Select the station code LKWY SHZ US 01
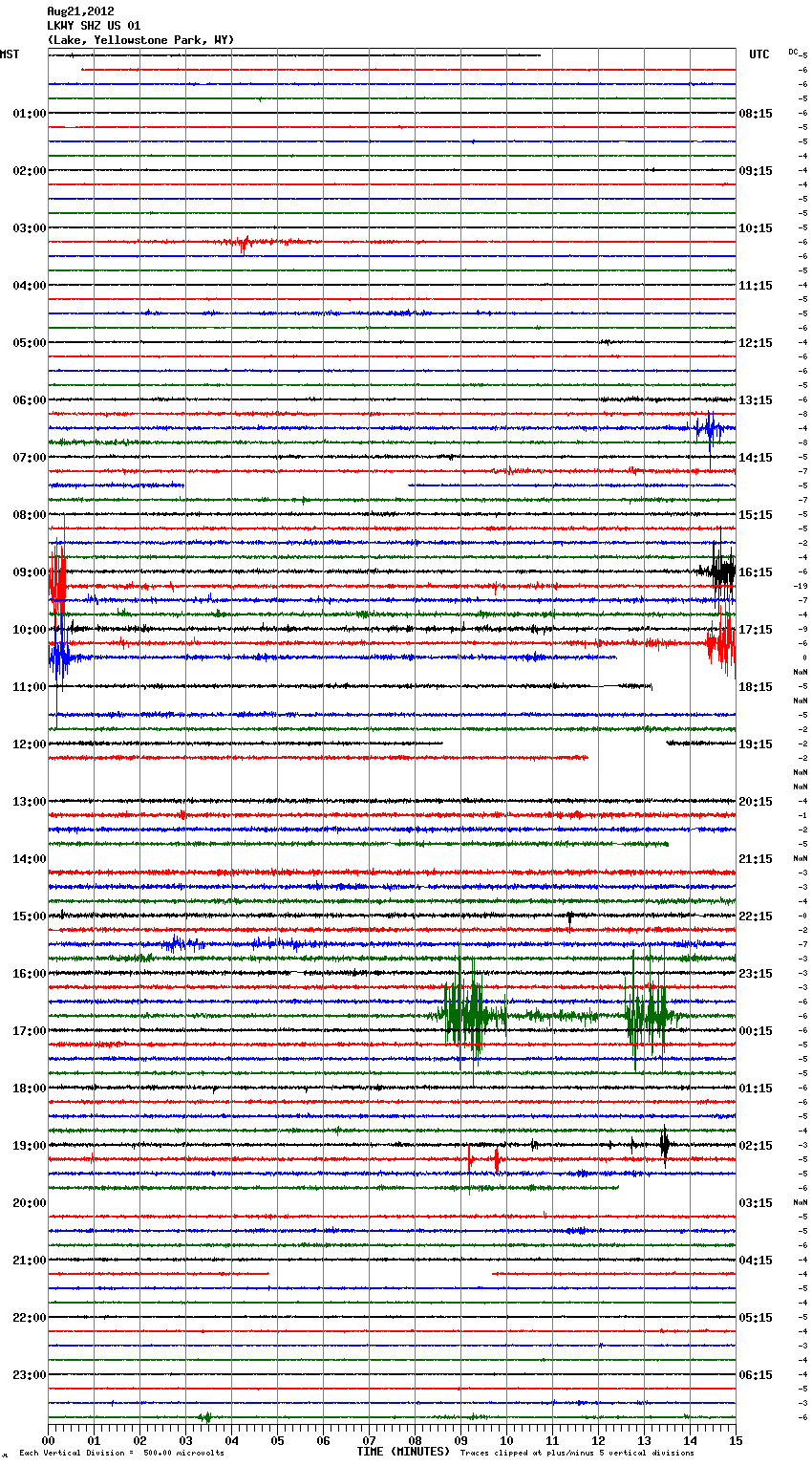Viewport: 812px width, 1466px height. point(94,26)
